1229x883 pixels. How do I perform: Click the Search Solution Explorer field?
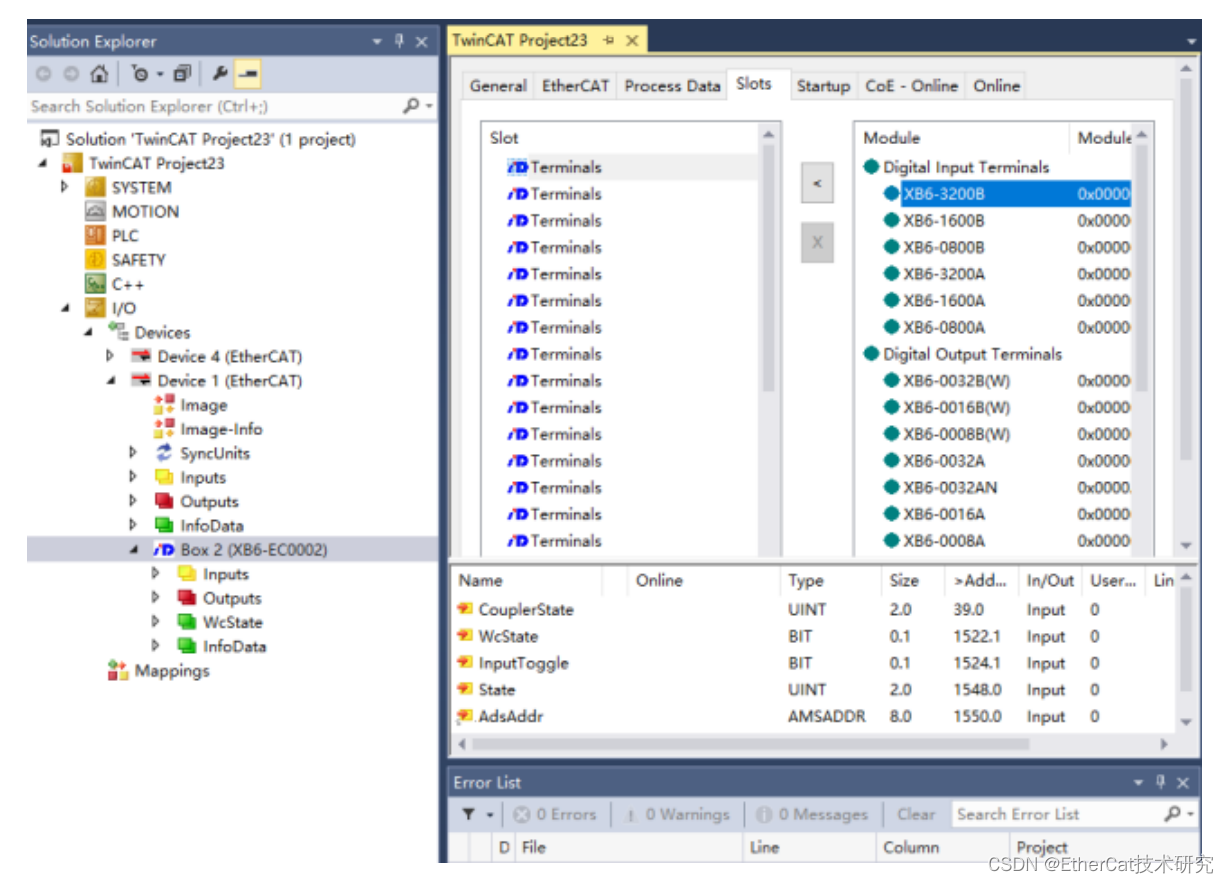[215, 105]
